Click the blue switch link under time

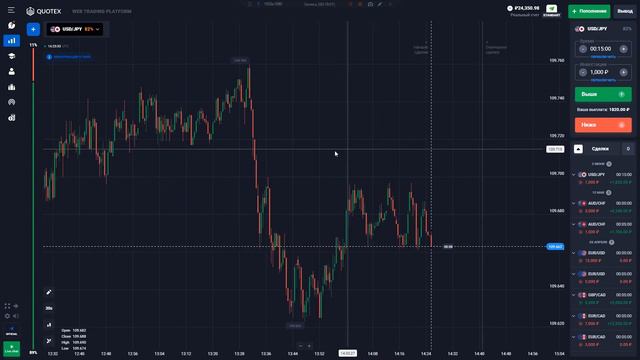[603, 57]
